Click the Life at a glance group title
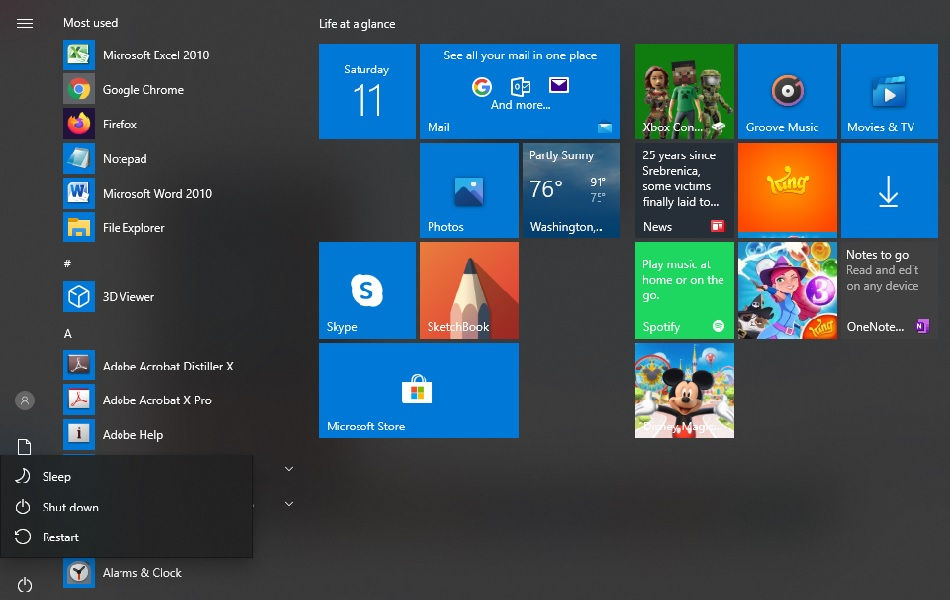 point(357,24)
